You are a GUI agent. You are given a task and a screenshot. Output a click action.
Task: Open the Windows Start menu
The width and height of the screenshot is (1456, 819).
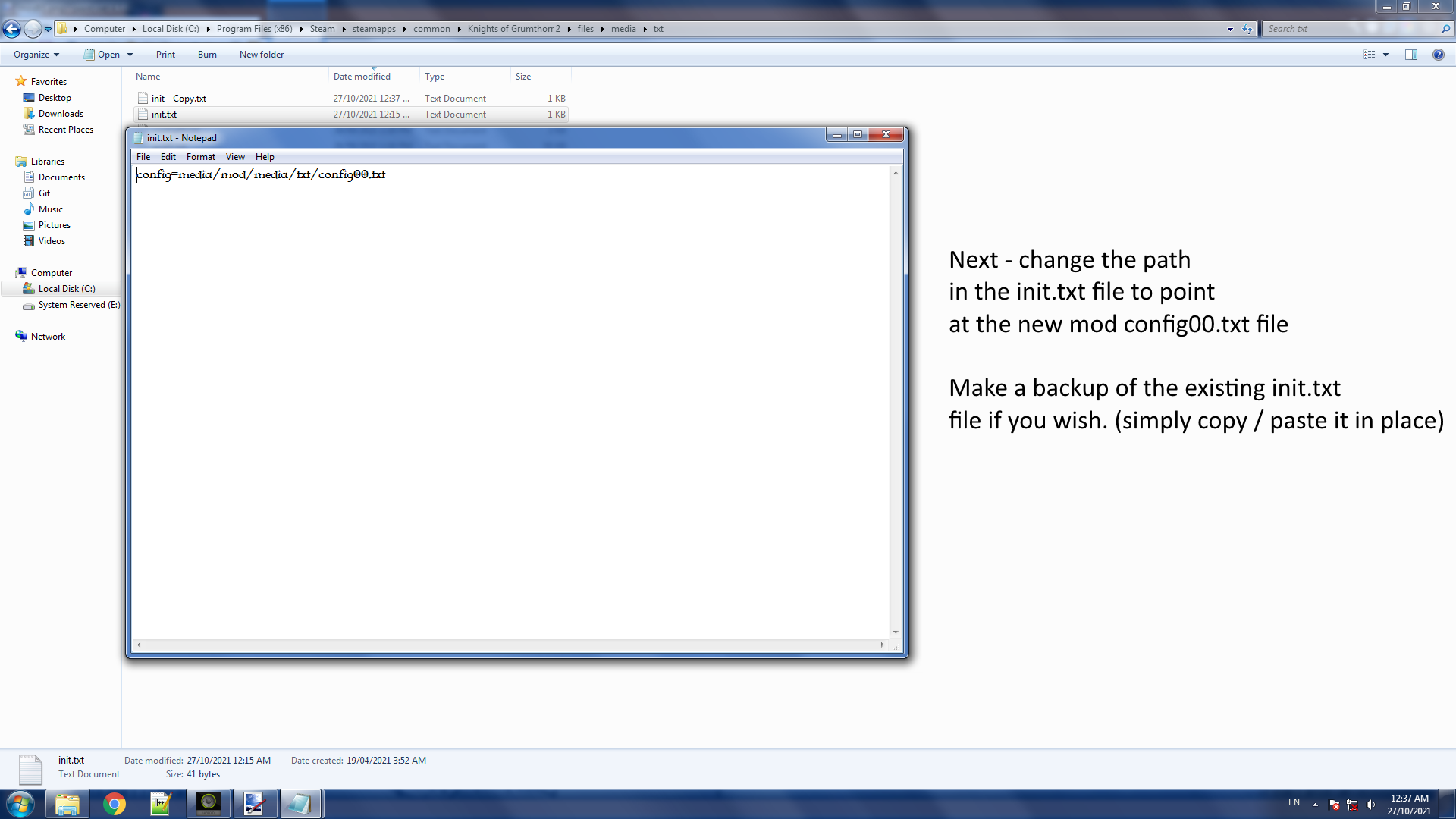tap(20, 804)
